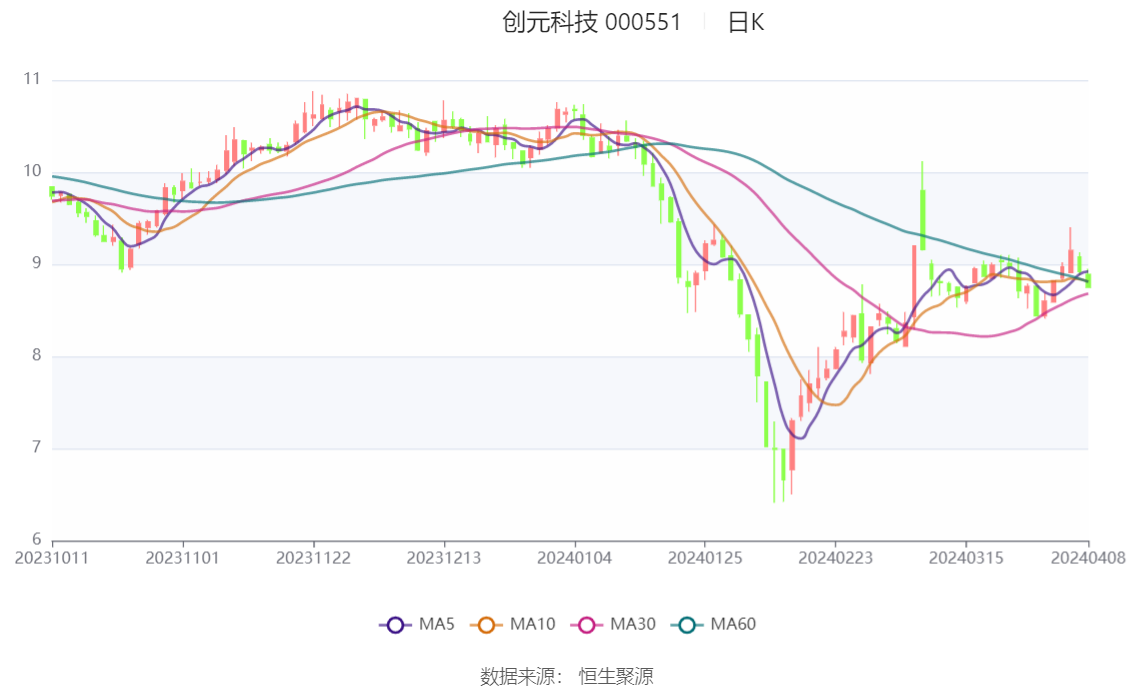Click the 20240315 date axis label
Viewport: 1134px width, 689px height.
966,558
